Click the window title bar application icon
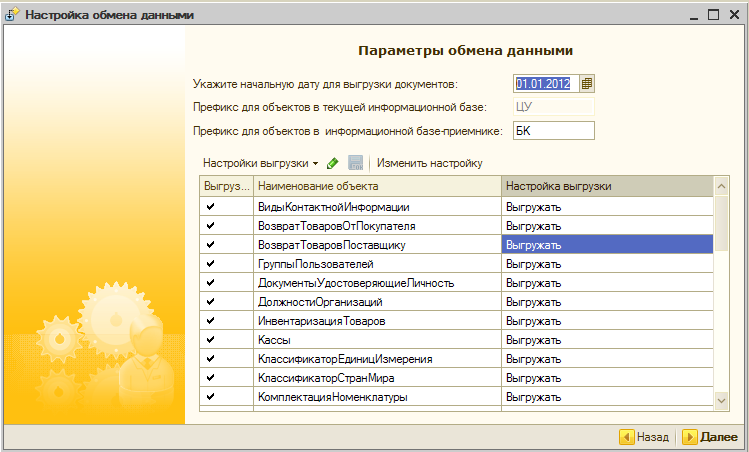Image resolution: width=749 pixels, height=452 pixels. [x=12, y=15]
